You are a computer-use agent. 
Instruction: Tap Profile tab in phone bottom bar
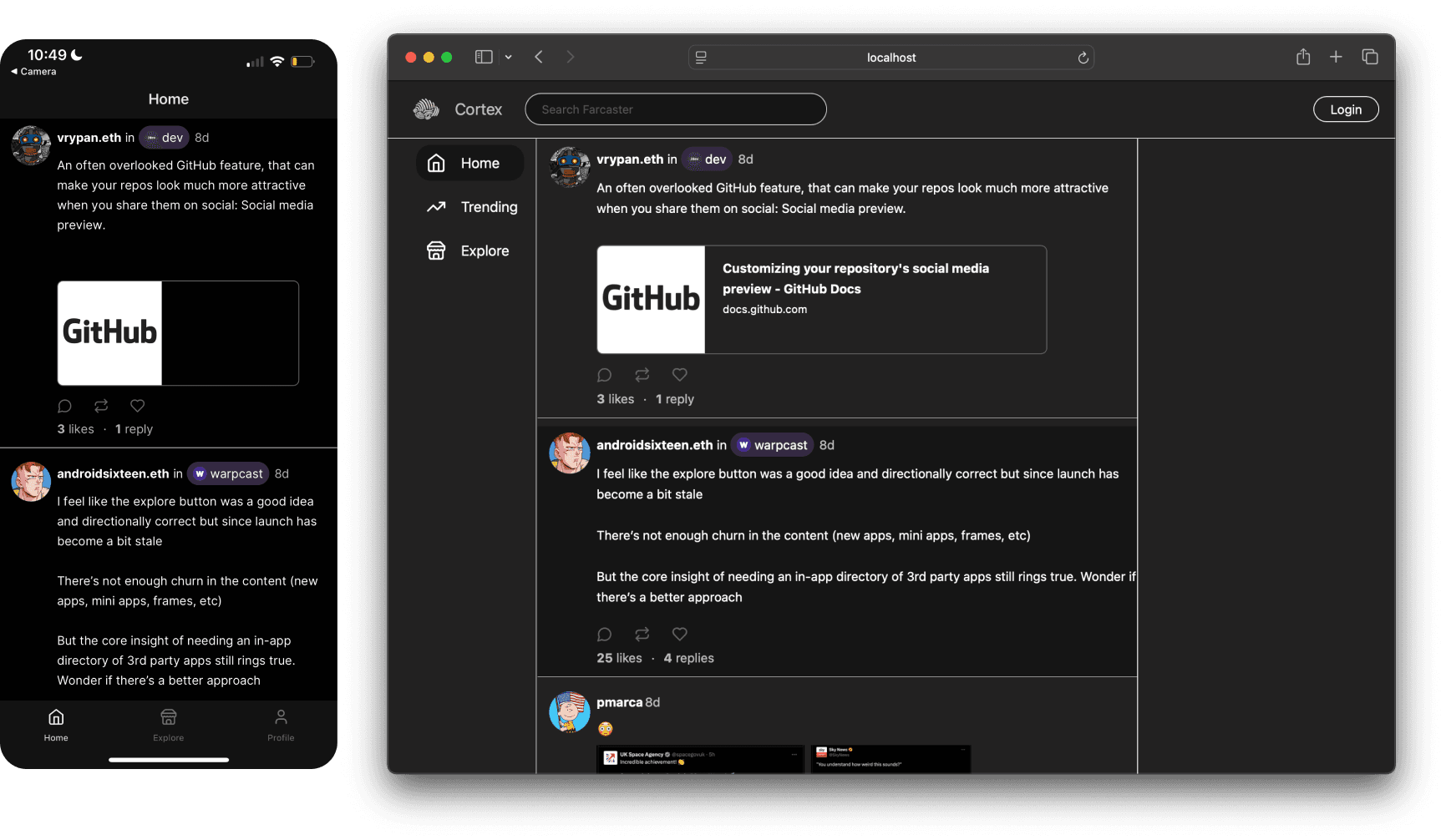click(x=281, y=726)
